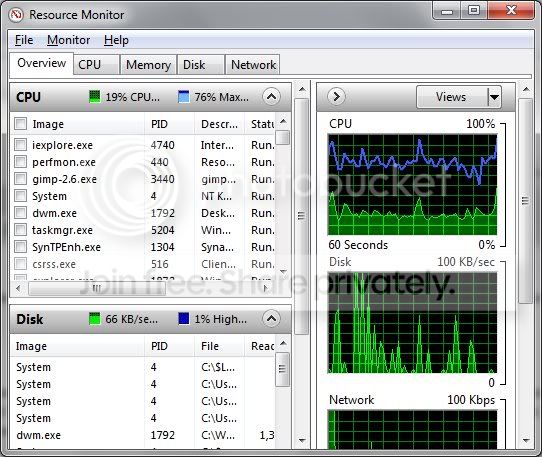Sort CPU list by Description column header
The width and height of the screenshot is (542, 457).
coord(219,124)
